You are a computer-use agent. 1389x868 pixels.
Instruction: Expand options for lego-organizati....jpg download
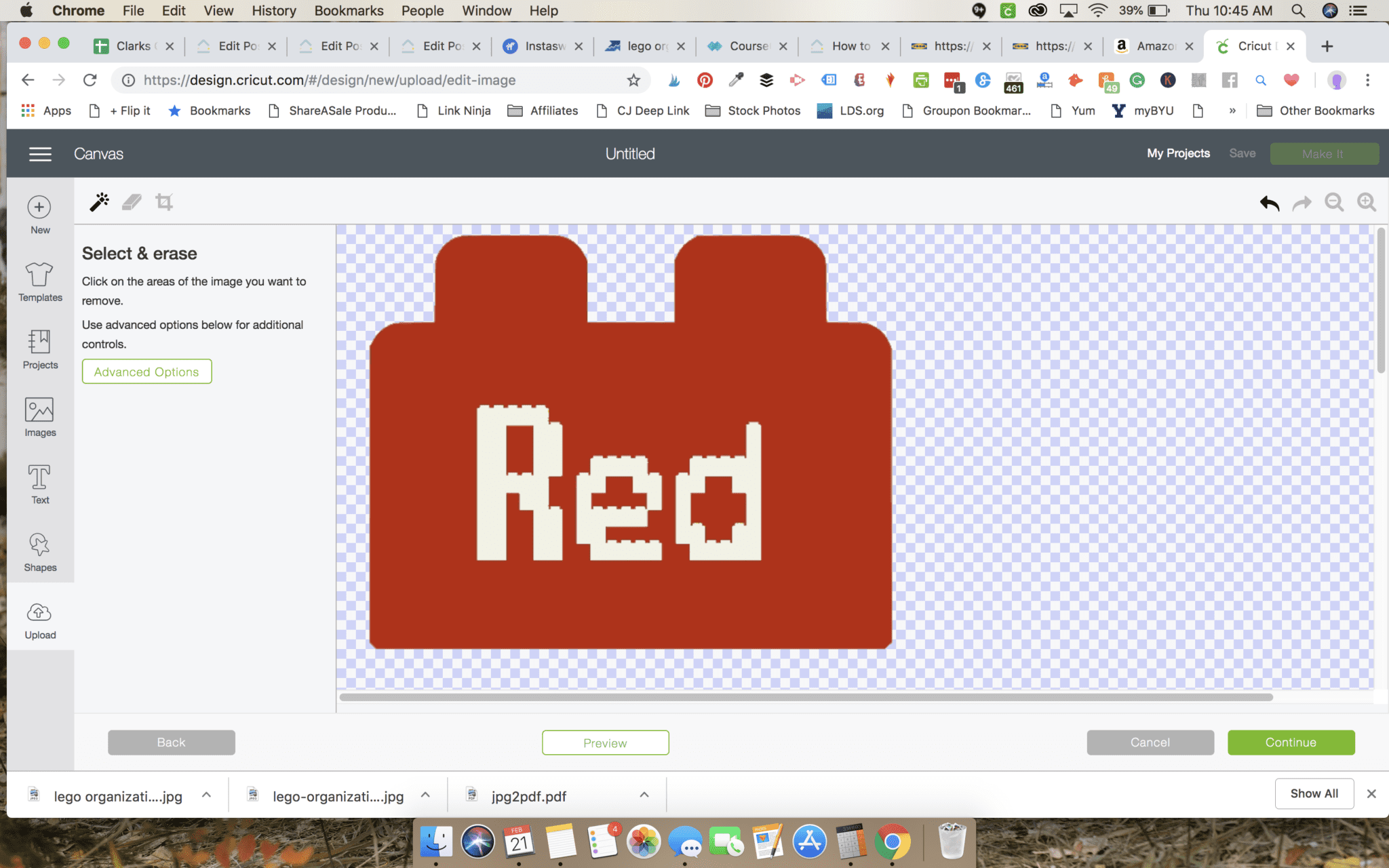425,795
